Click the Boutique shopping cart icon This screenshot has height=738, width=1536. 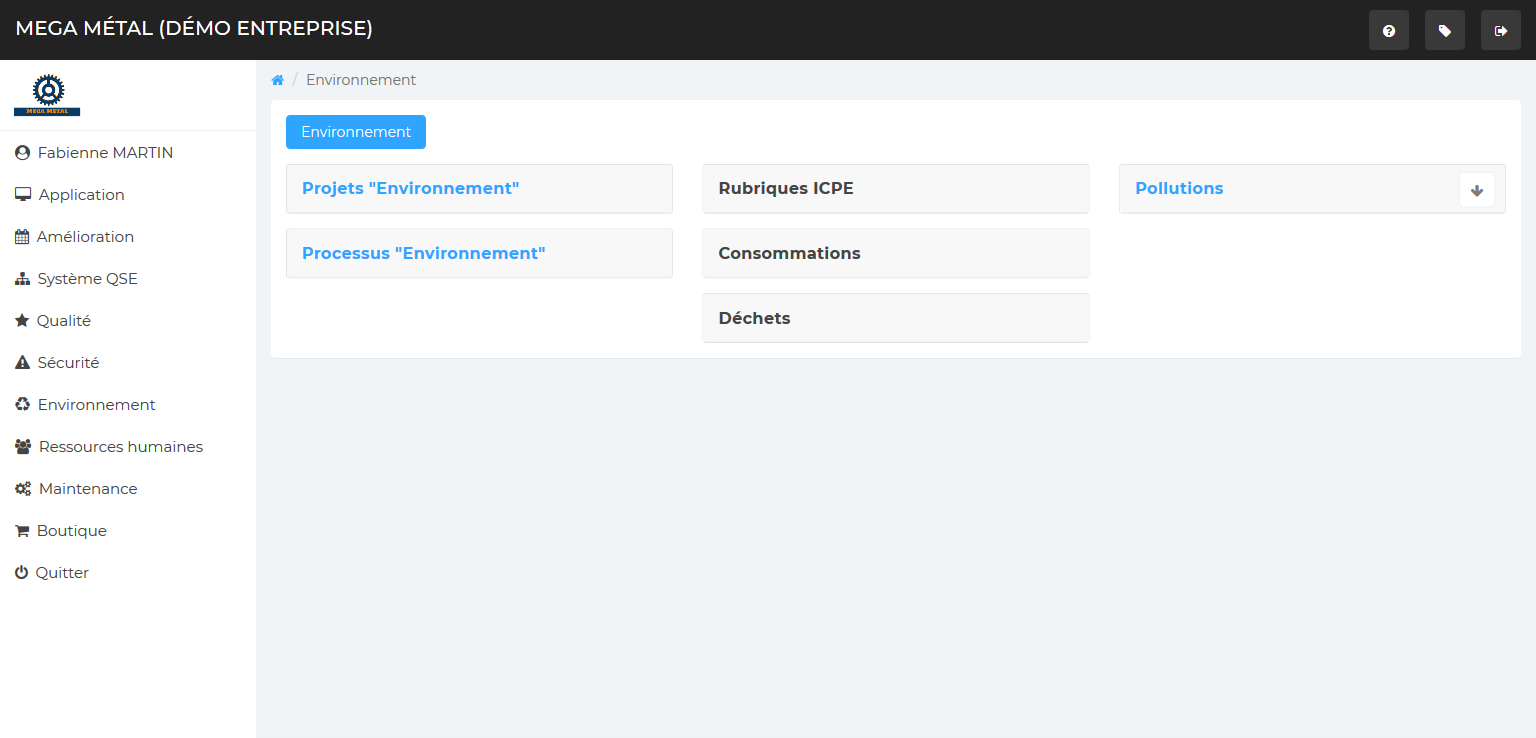click(22, 531)
